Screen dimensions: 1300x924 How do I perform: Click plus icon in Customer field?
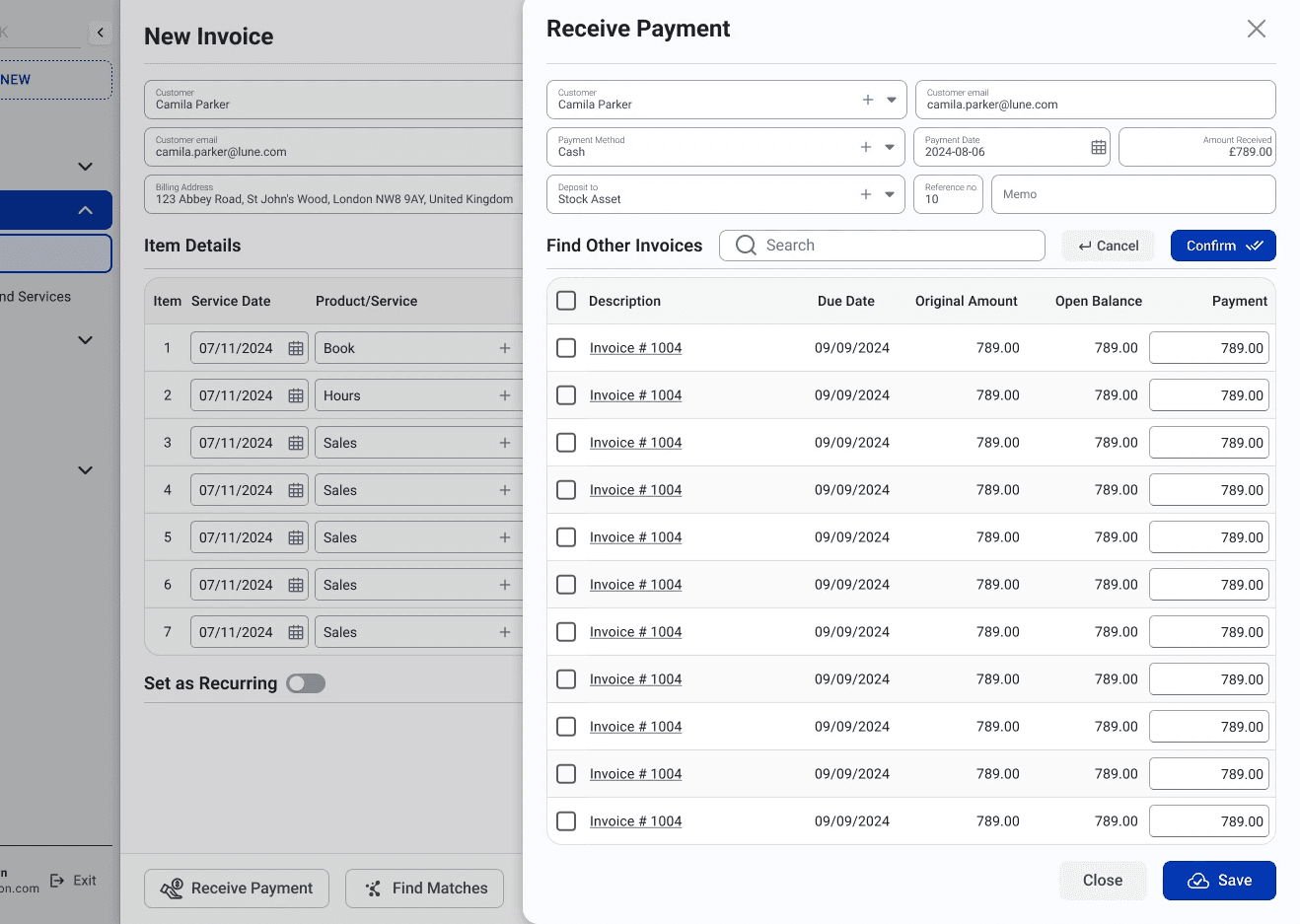click(868, 100)
